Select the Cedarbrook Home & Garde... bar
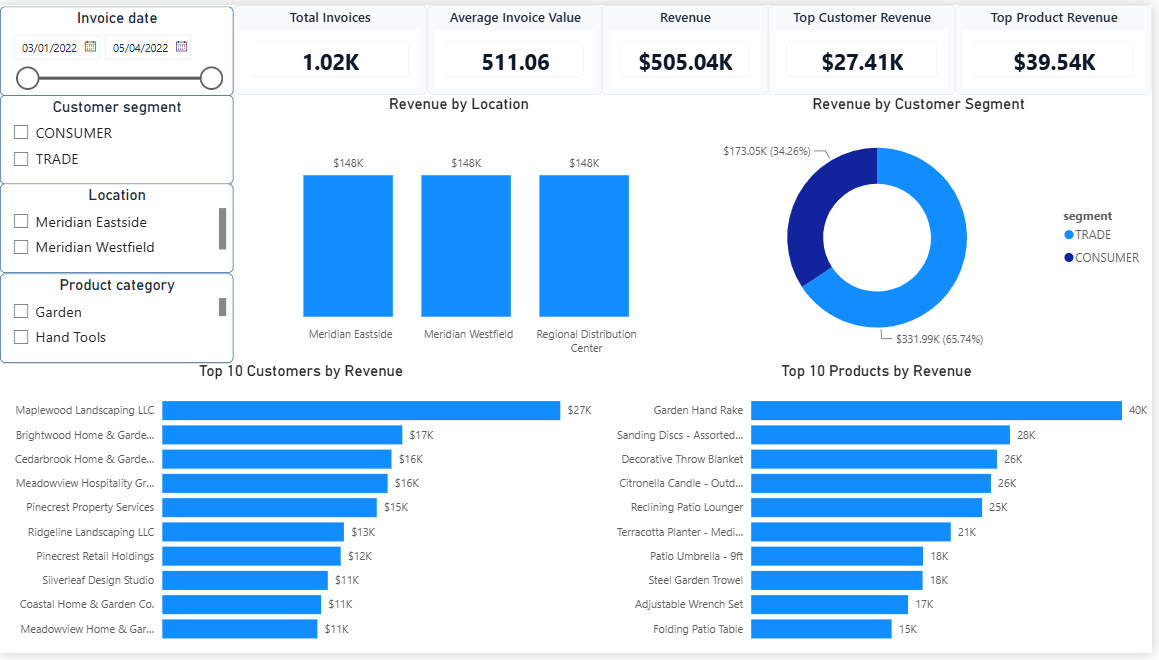 point(276,459)
